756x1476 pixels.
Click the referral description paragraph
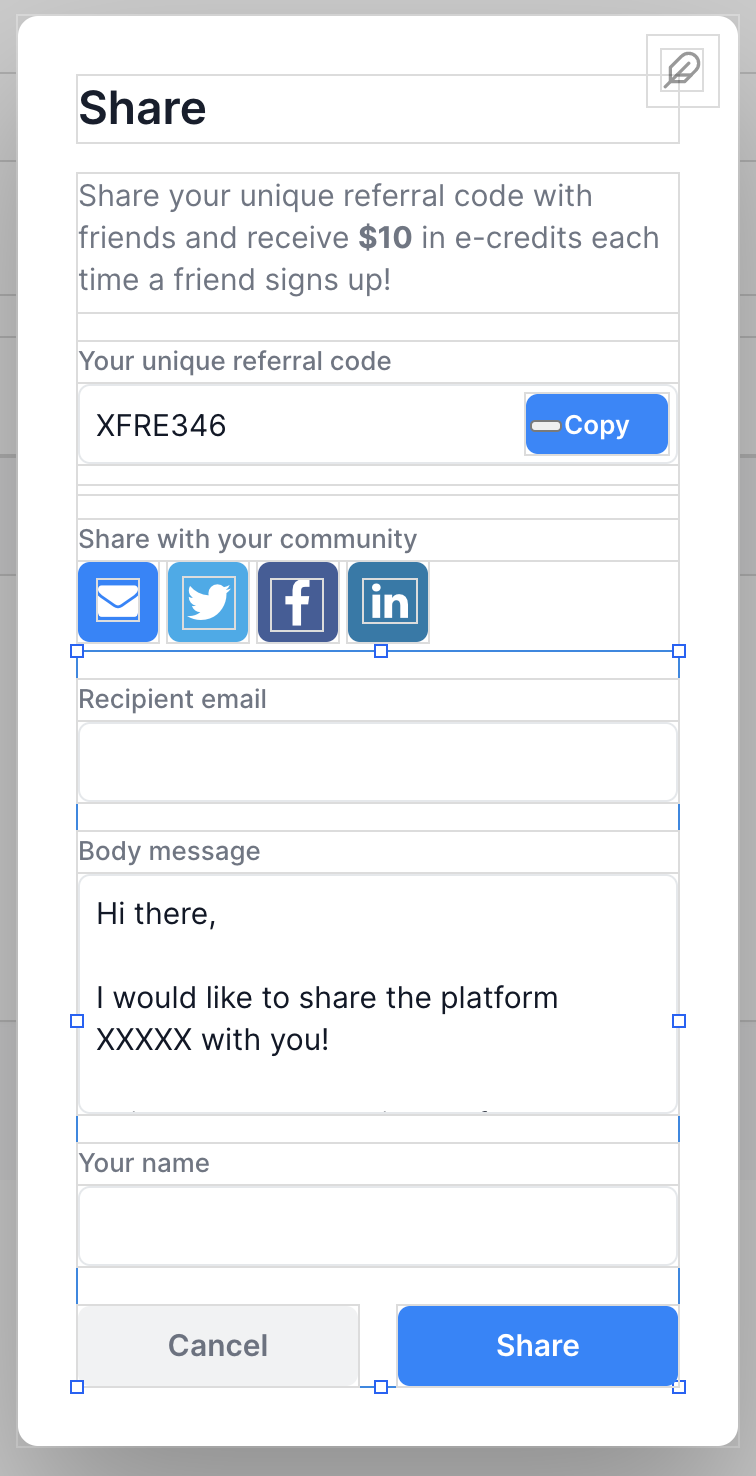368,238
